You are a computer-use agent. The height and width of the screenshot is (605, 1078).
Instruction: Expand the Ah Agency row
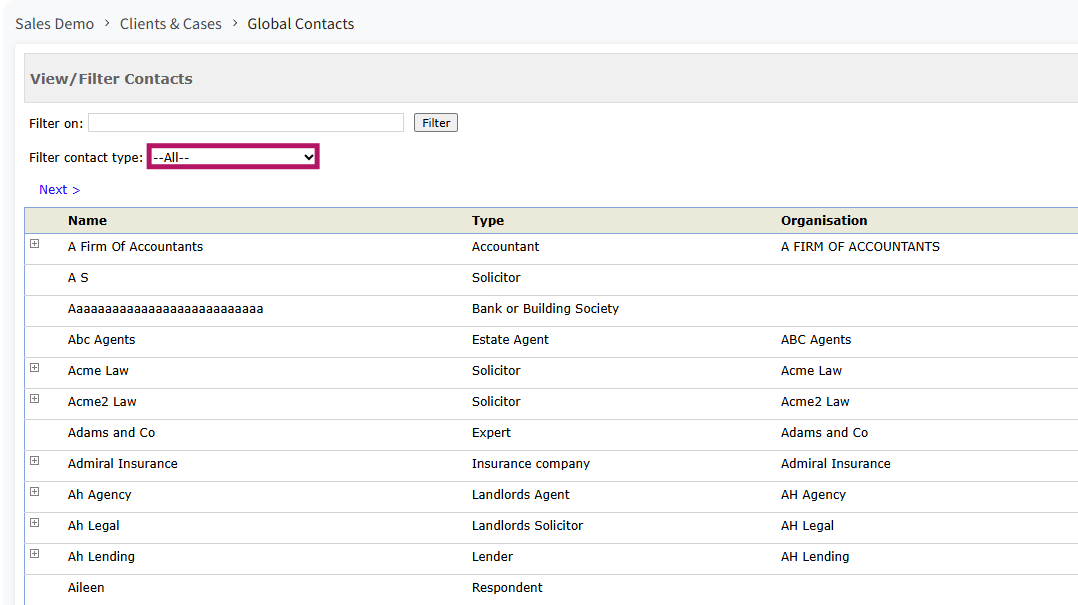[x=34, y=491]
